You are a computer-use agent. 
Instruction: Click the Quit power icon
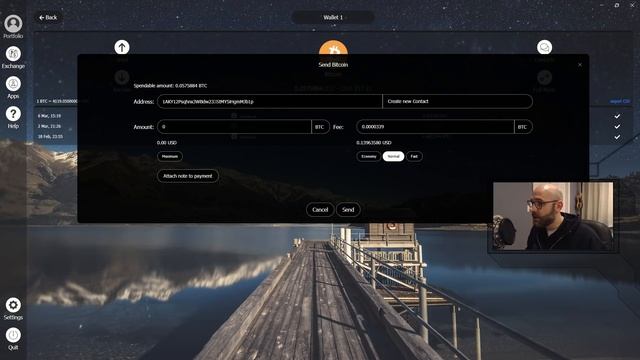(13, 335)
